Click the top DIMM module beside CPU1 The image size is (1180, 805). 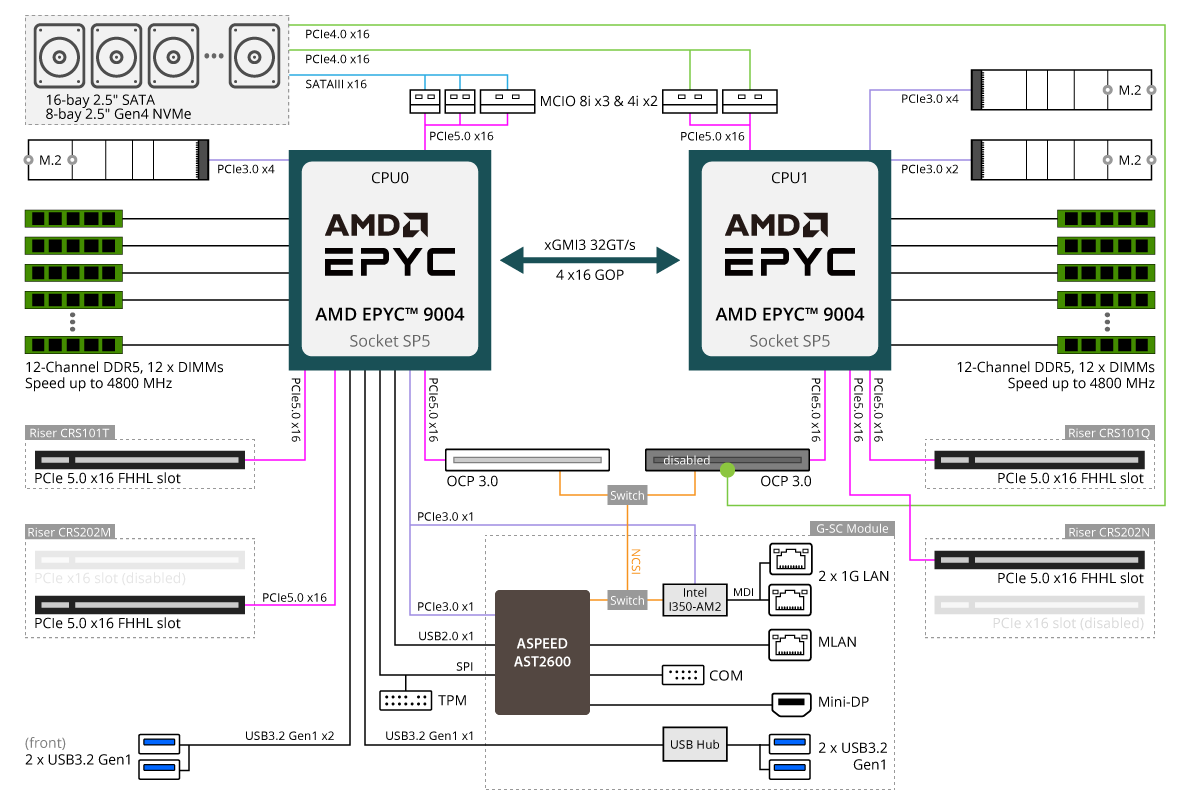point(1105,218)
